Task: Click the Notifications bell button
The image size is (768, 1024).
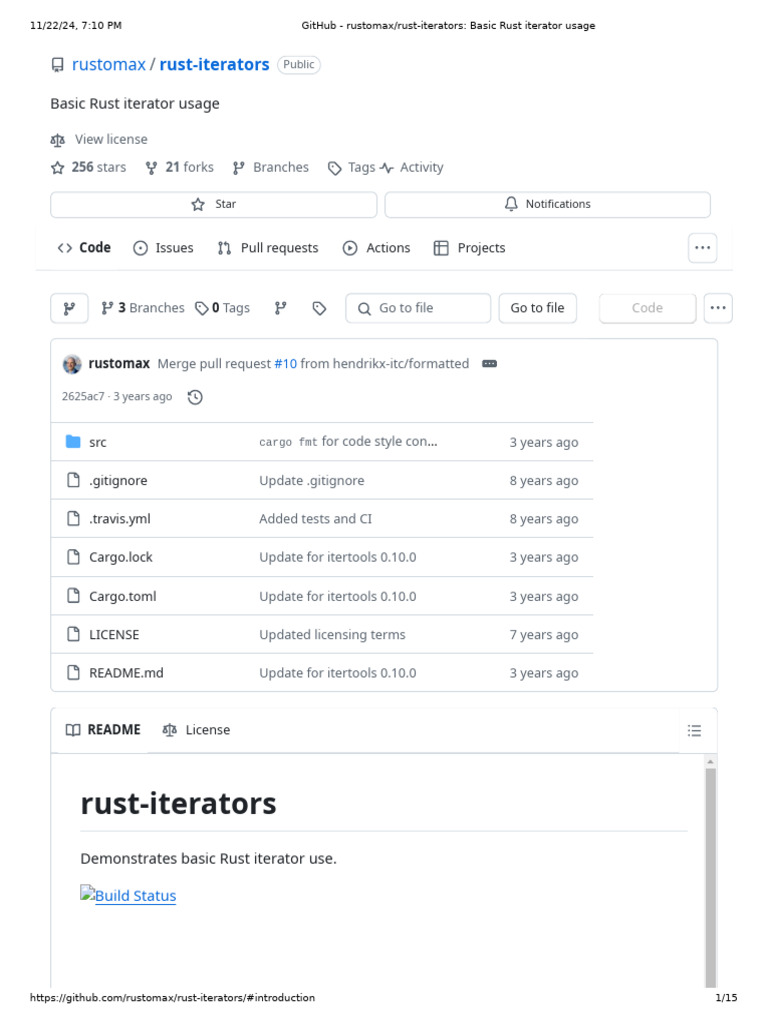Action: coord(547,204)
